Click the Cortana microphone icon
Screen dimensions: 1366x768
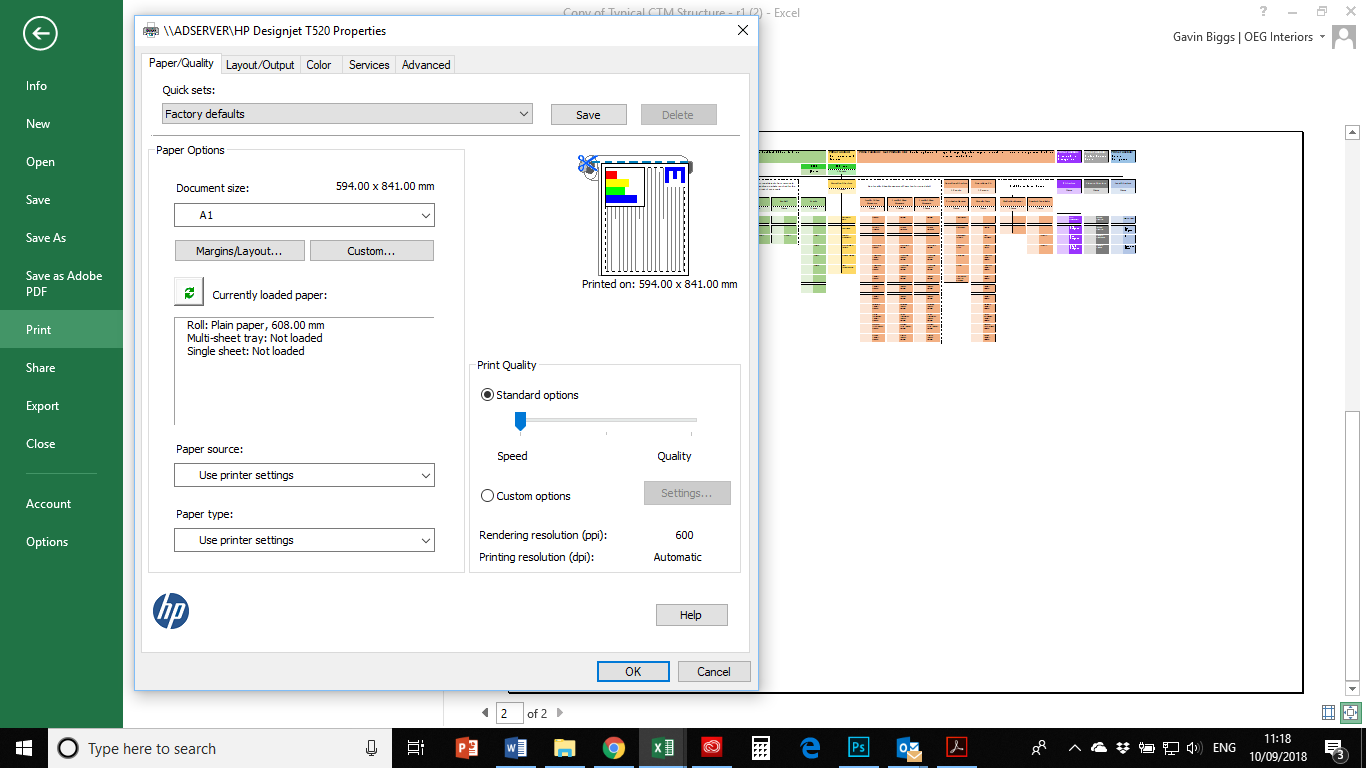tap(372, 748)
